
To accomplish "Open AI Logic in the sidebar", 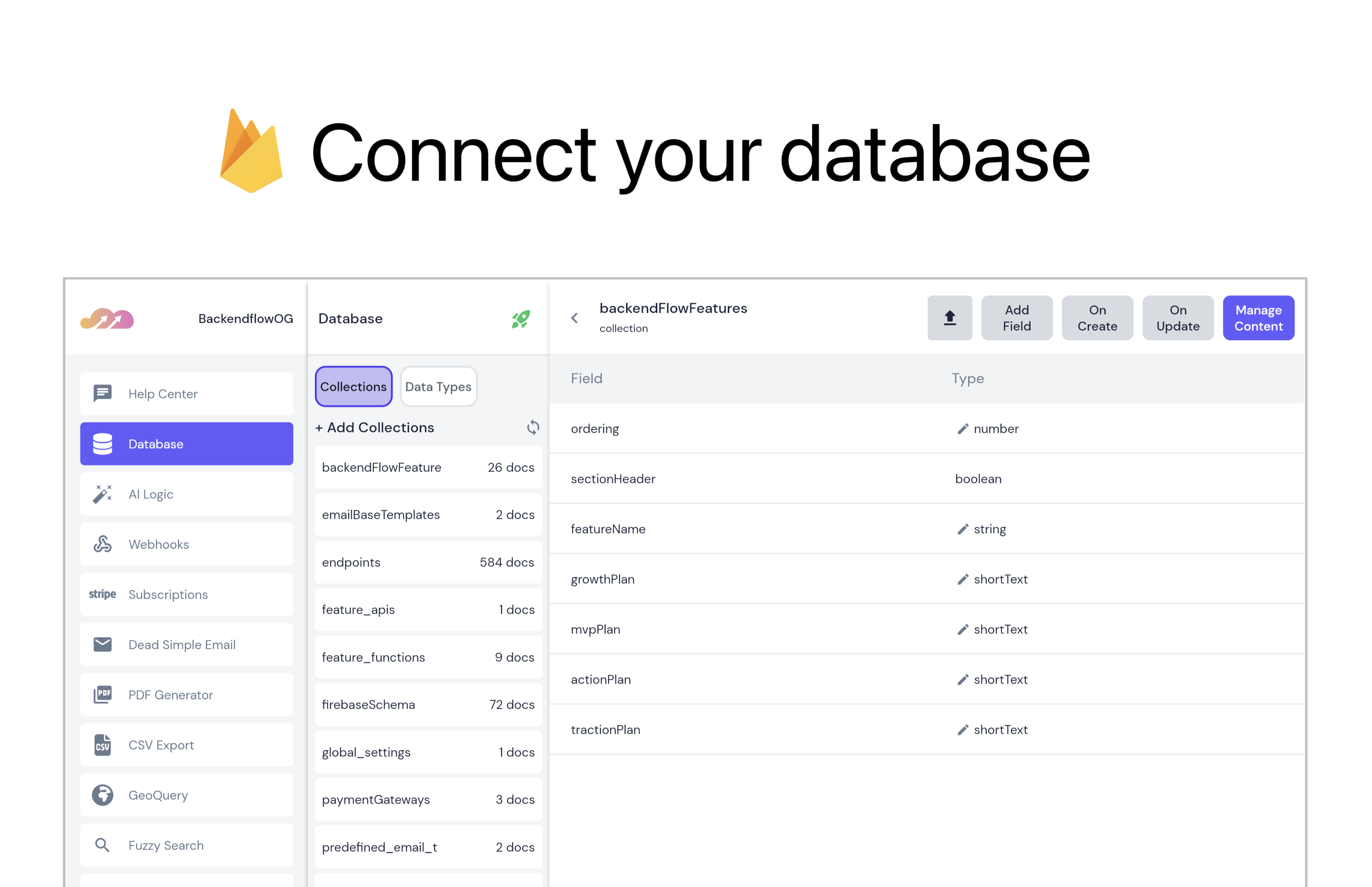I will click(x=187, y=494).
